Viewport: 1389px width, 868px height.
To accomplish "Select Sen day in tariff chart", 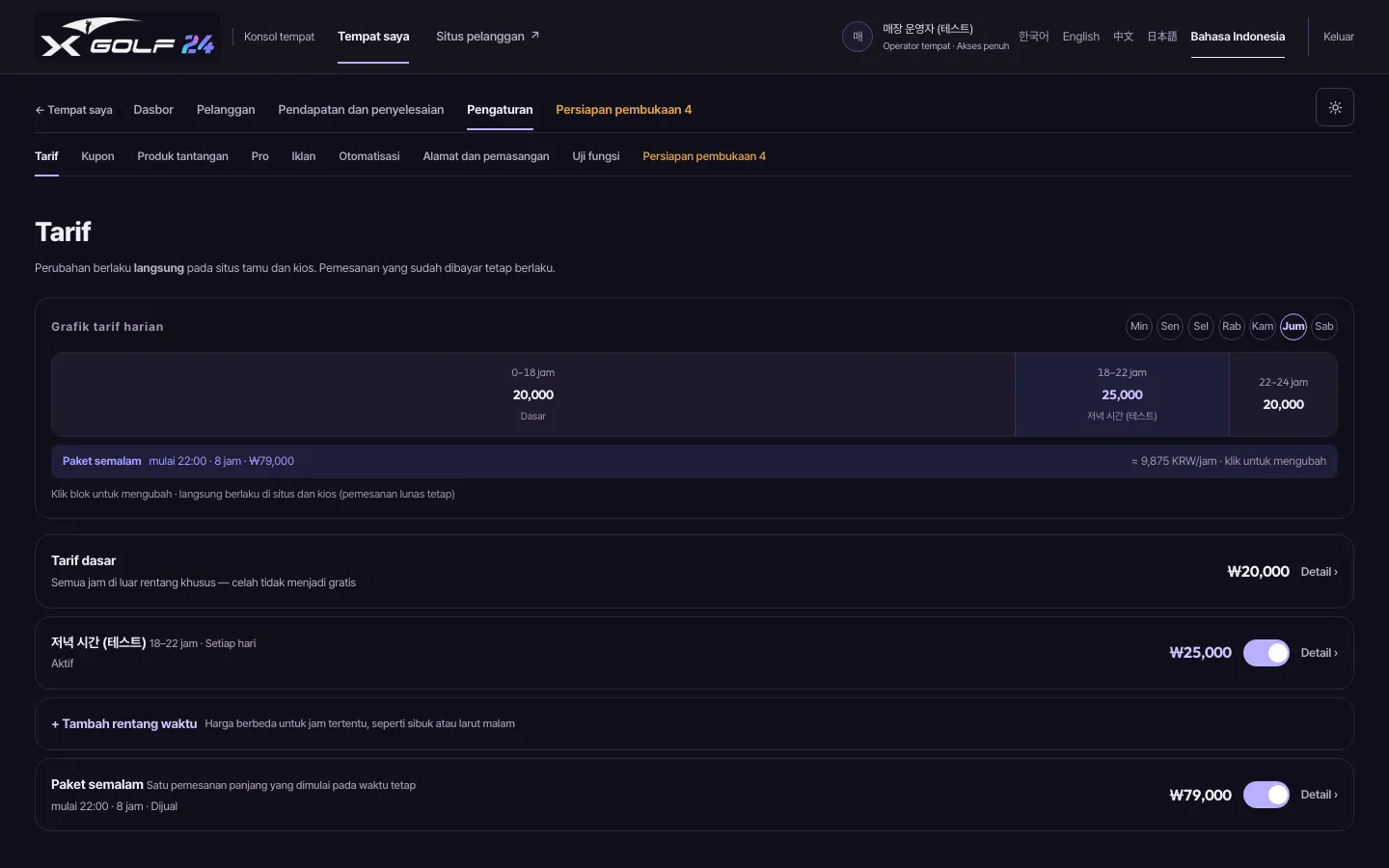I will [1170, 327].
